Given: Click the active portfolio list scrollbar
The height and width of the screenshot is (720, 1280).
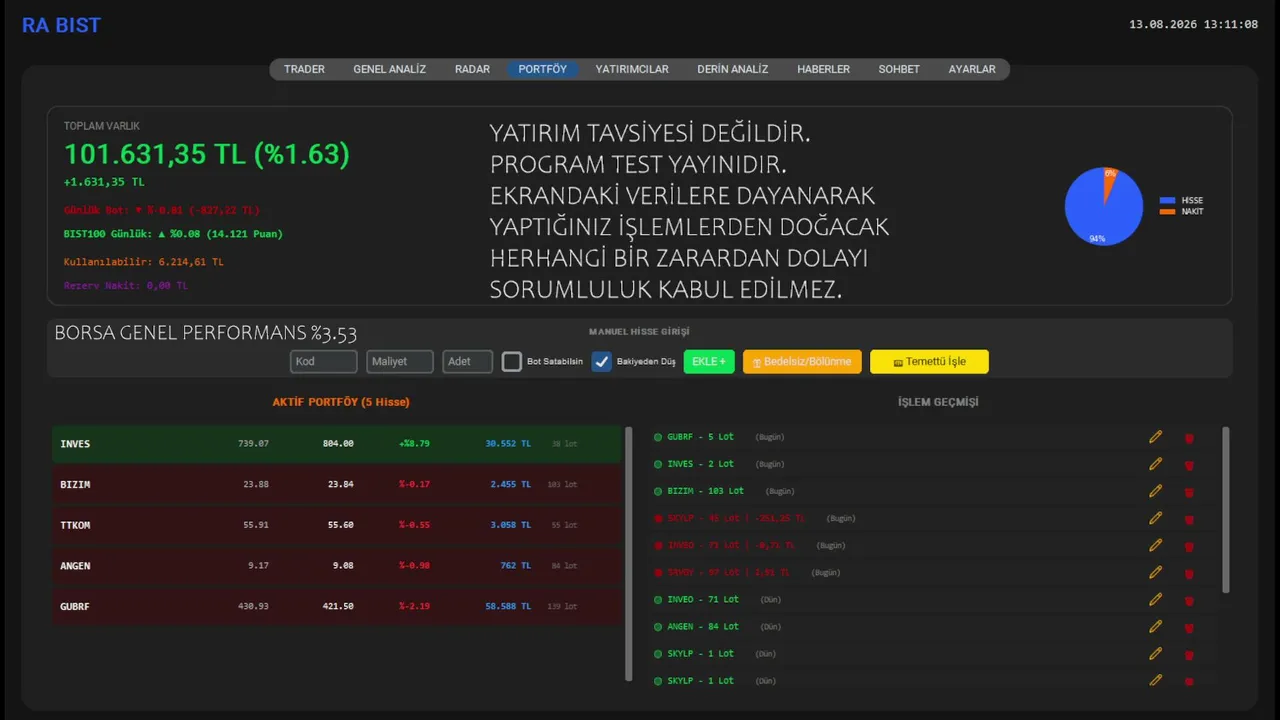Looking at the screenshot, I should [x=629, y=553].
